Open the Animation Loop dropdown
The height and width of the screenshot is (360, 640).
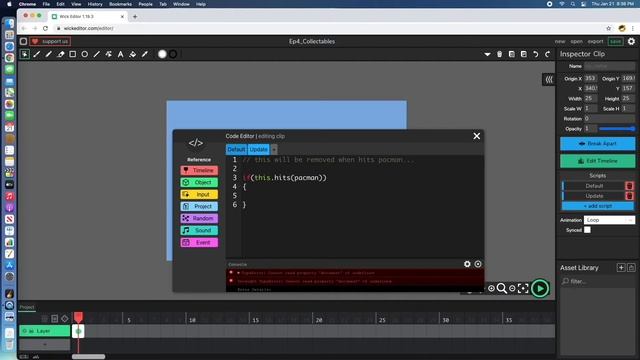click(609, 220)
